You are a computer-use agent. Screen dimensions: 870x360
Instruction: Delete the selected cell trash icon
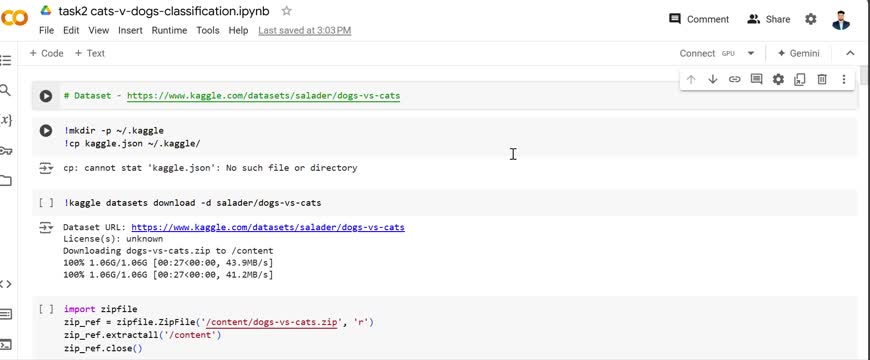click(x=822, y=79)
